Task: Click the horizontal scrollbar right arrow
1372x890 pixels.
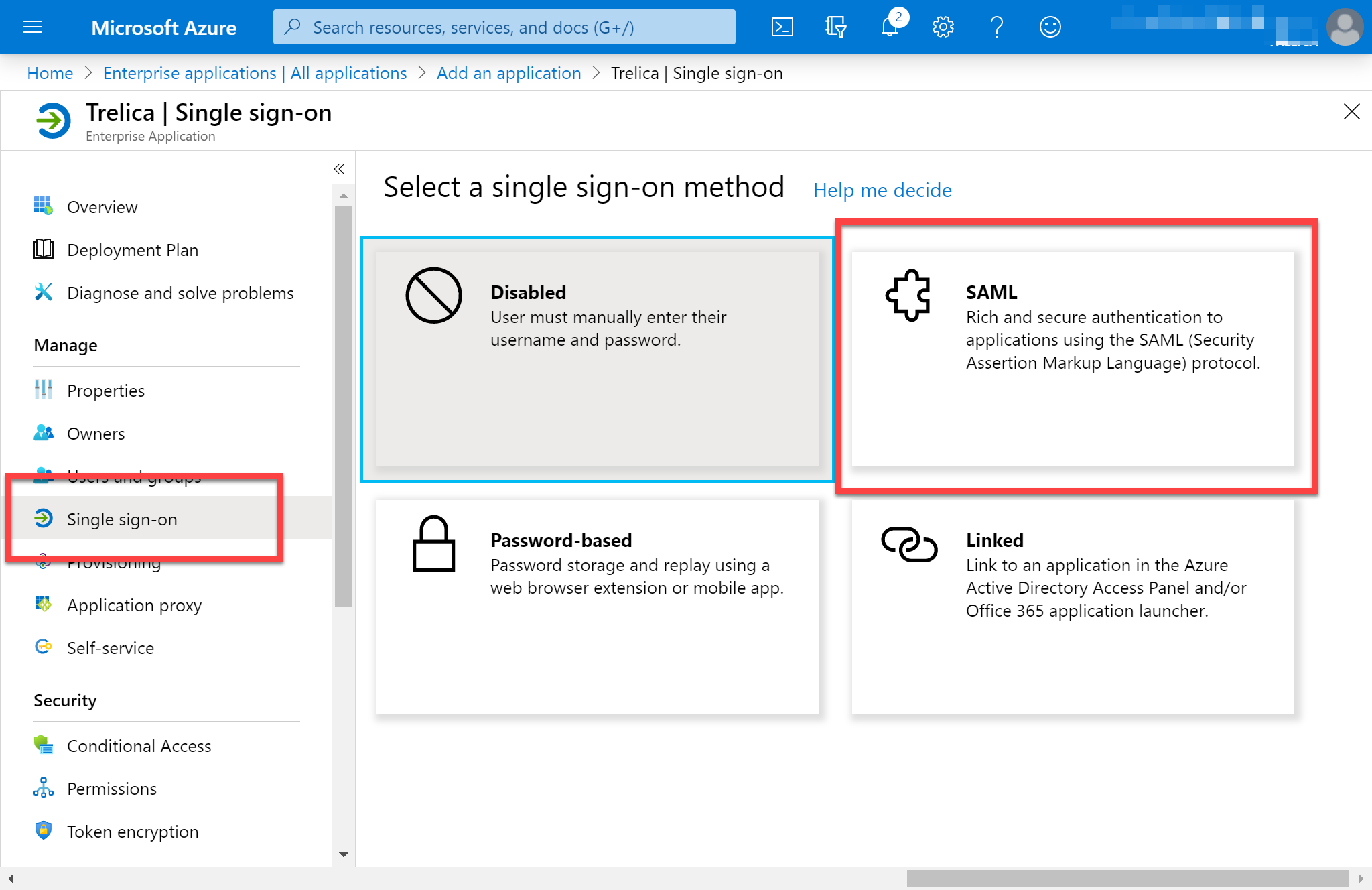Action: tap(1361, 878)
